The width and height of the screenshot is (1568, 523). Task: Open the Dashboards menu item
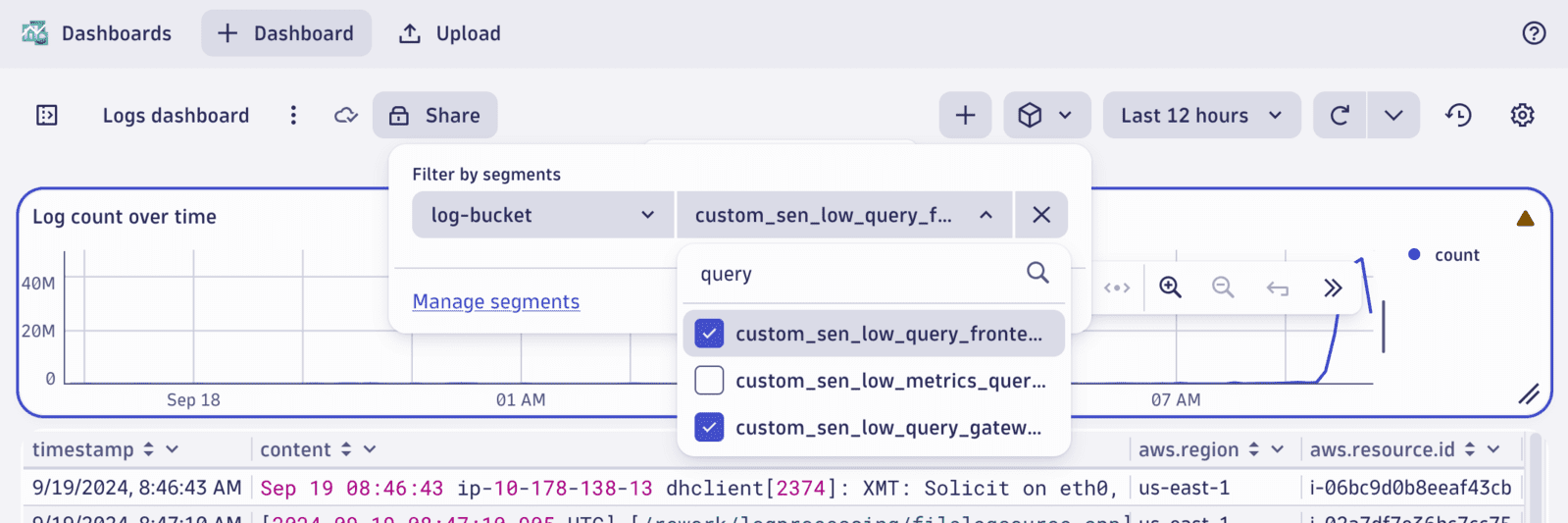click(97, 33)
